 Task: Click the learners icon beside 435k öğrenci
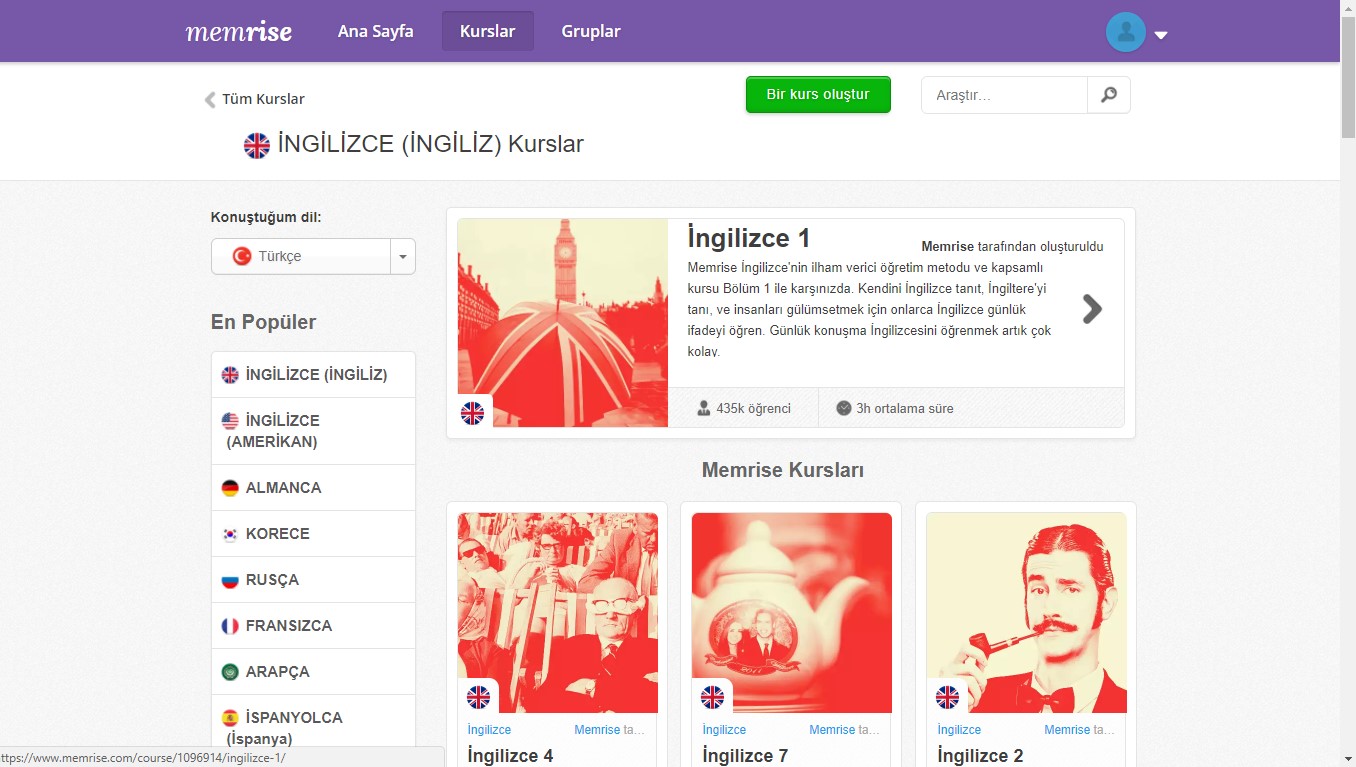point(704,408)
